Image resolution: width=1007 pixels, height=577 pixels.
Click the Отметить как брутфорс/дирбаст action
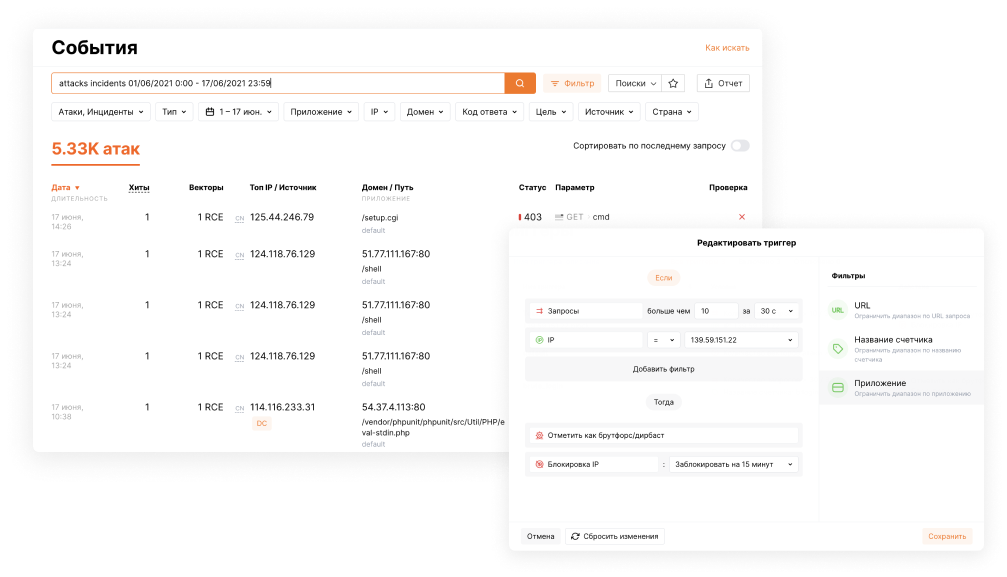pyautogui.click(x=663, y=436)
